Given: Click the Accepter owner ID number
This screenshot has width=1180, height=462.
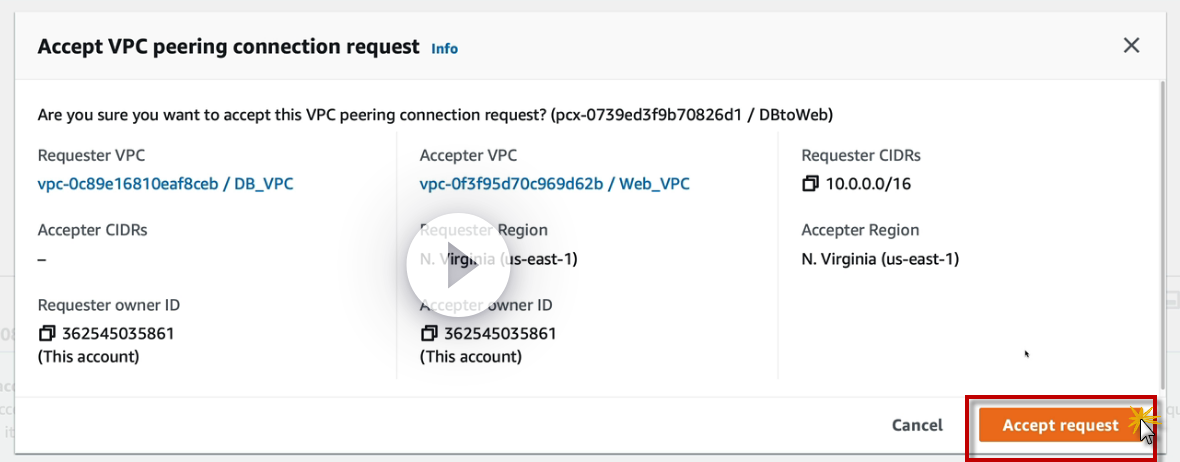Looking at the screenshot, I should click(500, 333).
